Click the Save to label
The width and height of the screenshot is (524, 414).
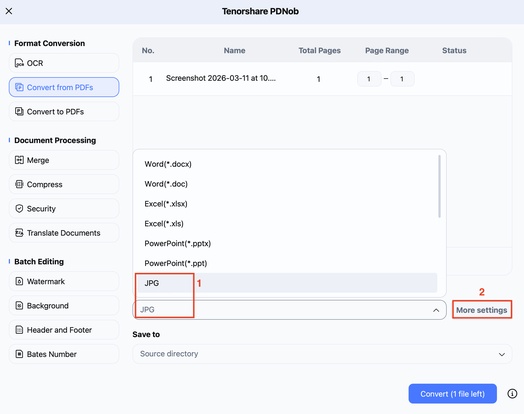tap(146, 334)
